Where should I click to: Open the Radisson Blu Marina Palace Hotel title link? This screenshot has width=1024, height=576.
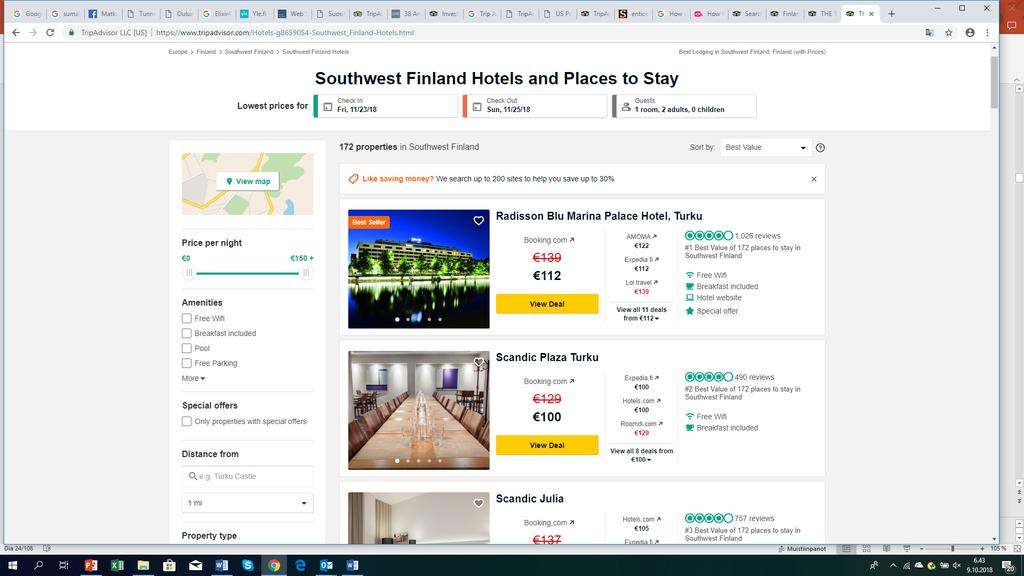(x=599, y=216)
